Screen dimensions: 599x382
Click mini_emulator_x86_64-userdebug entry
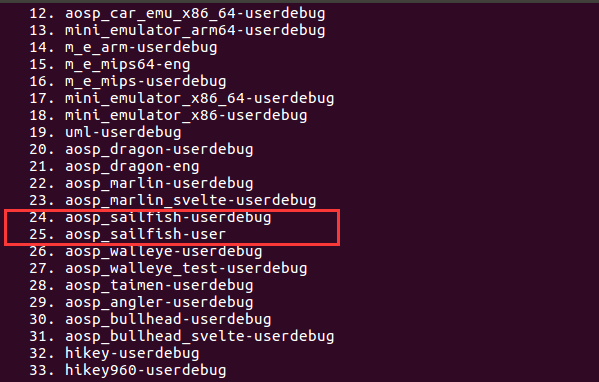pos(199,98)
